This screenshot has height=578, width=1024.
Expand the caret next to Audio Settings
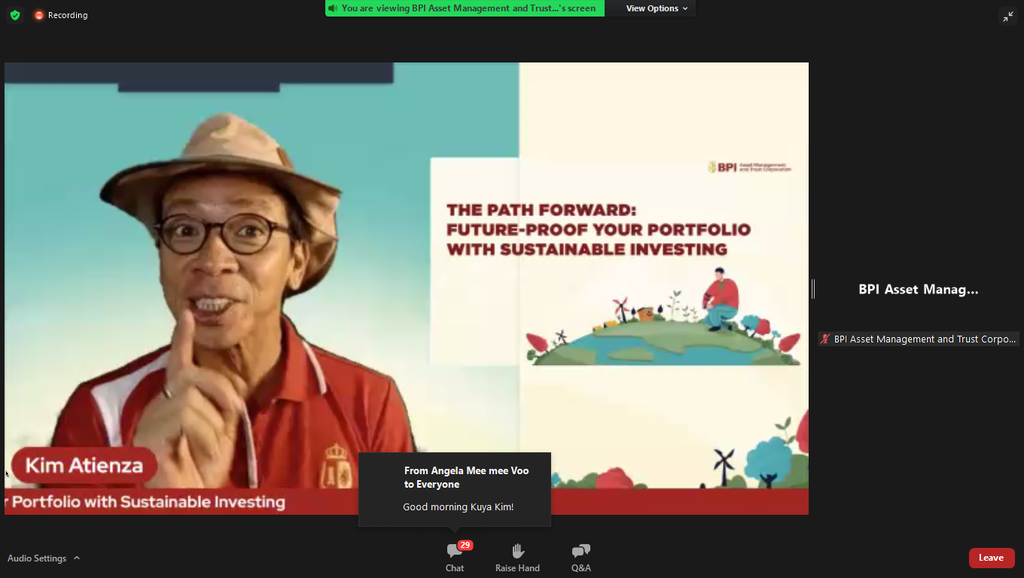click(77, 558)
